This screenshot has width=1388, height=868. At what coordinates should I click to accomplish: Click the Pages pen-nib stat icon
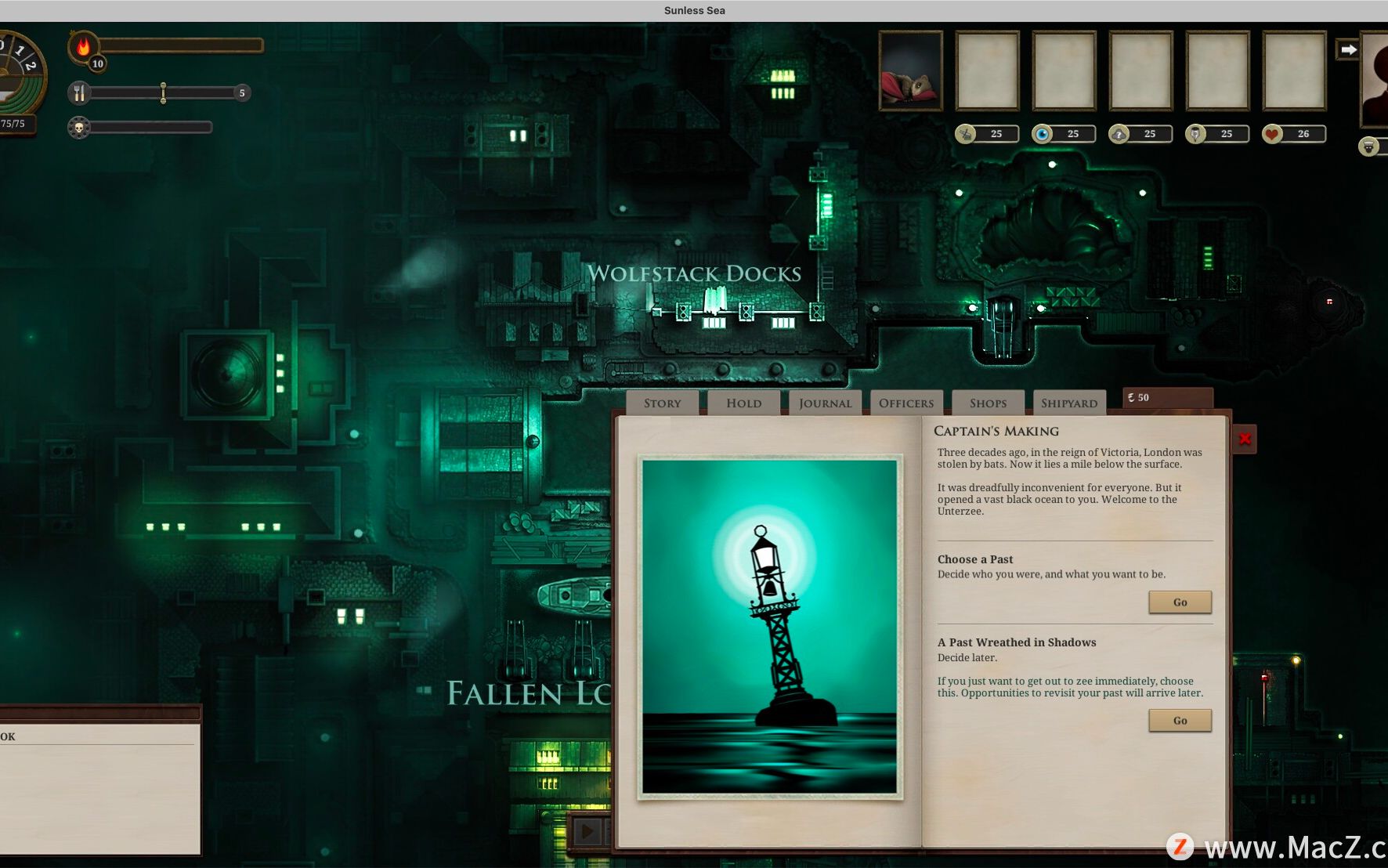click(x=1195, y=134)
